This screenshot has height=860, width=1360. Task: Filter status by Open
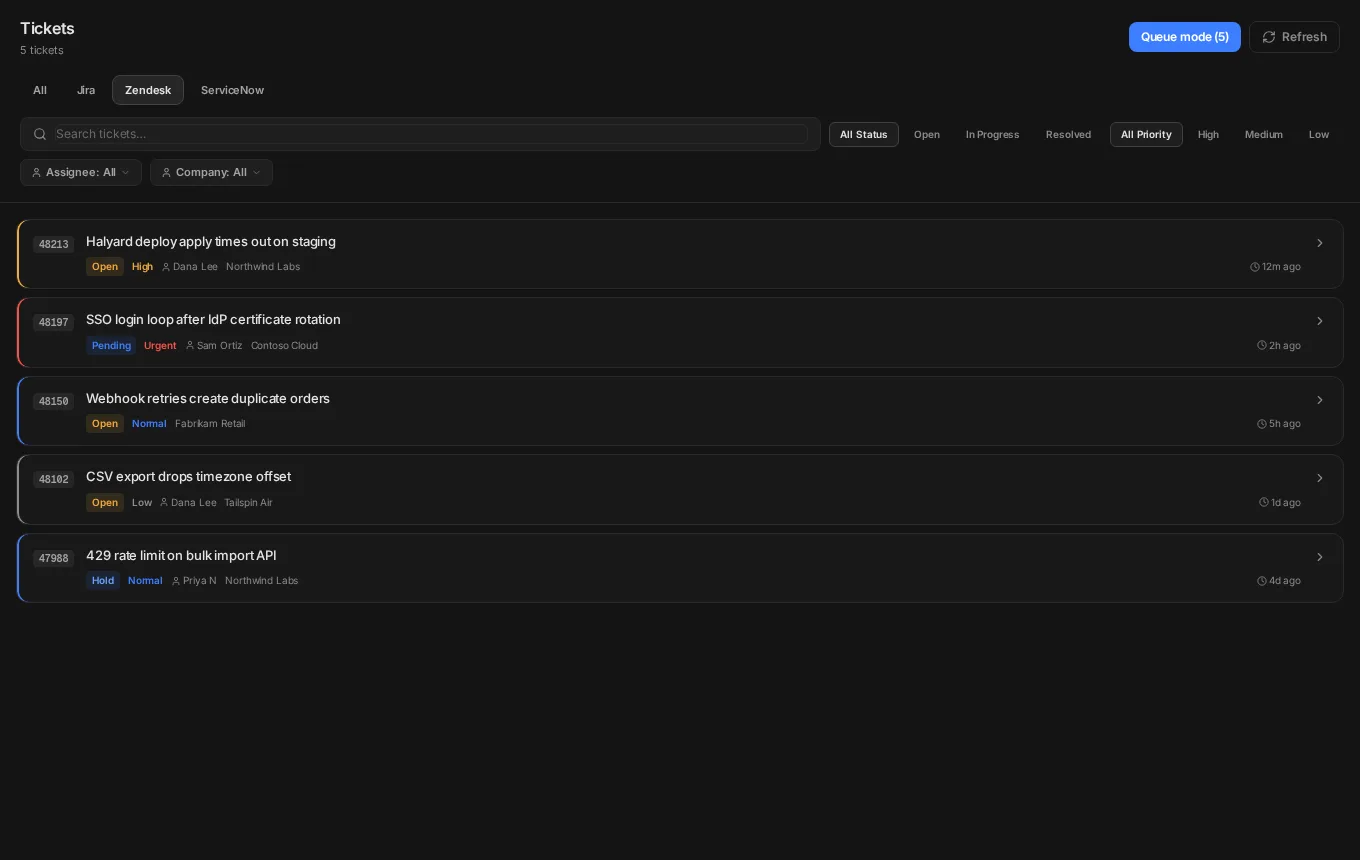[x=927, y=135]
